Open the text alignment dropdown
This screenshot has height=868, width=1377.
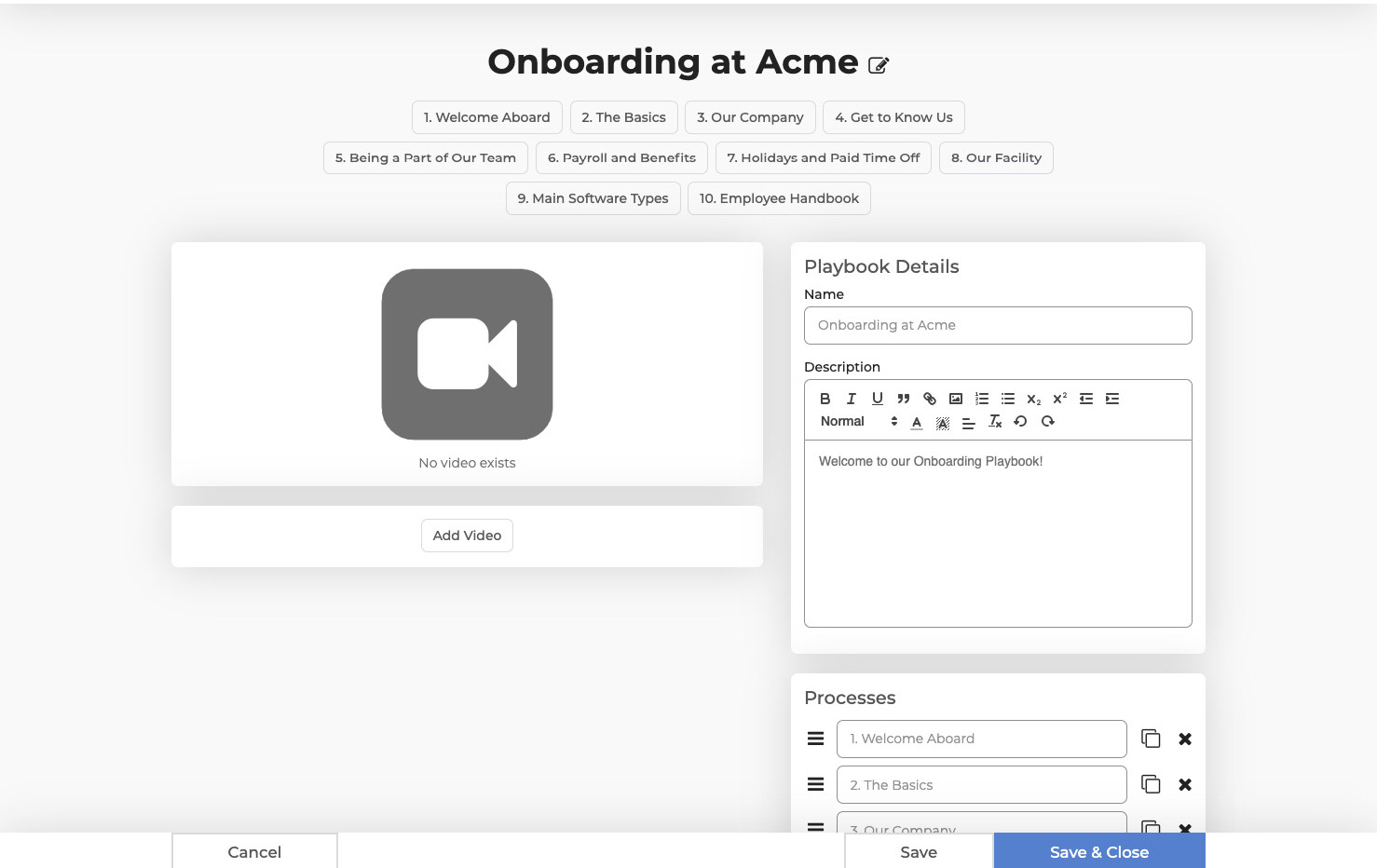click(969, 422)
